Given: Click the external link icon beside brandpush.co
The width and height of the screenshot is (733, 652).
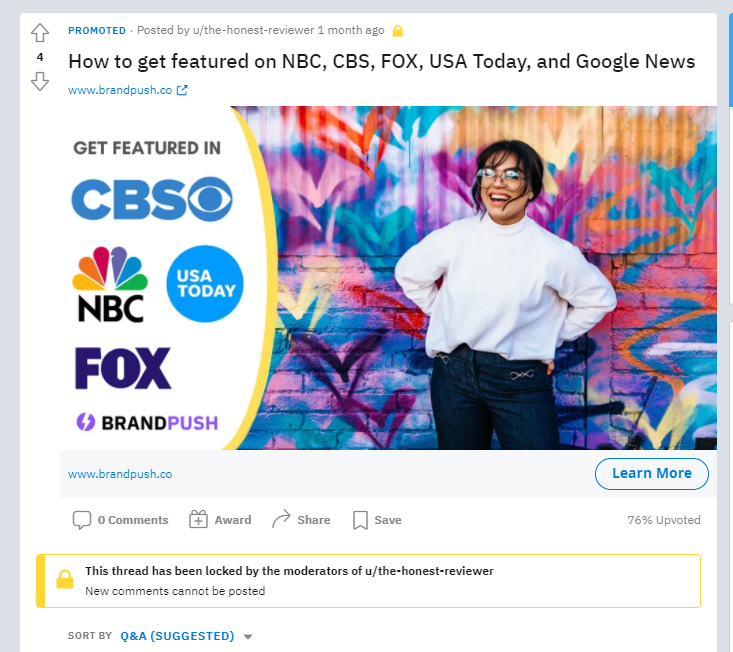Looking at the screenshot, I should point(182,90).
